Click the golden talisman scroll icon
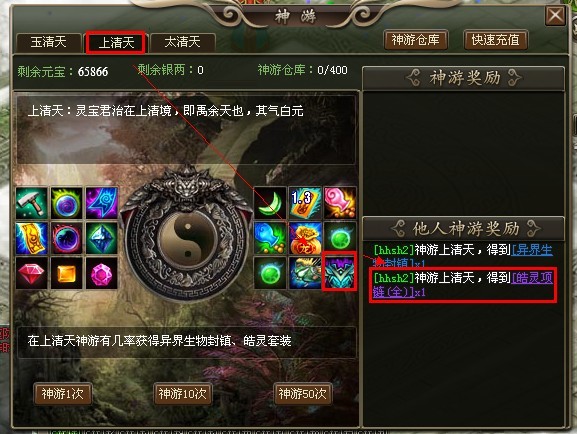Screen dimensions: 577x434 pyautogui.click(x=32, y=238)
